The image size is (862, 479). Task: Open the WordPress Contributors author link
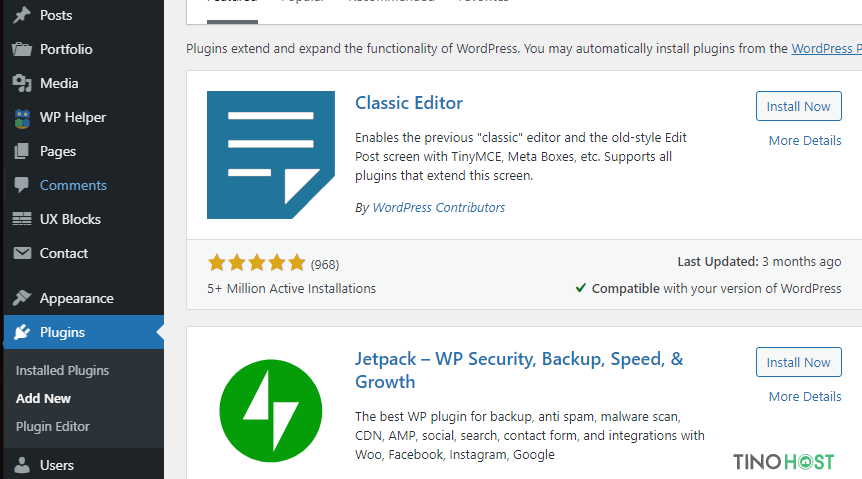click(x=439, y=207)
